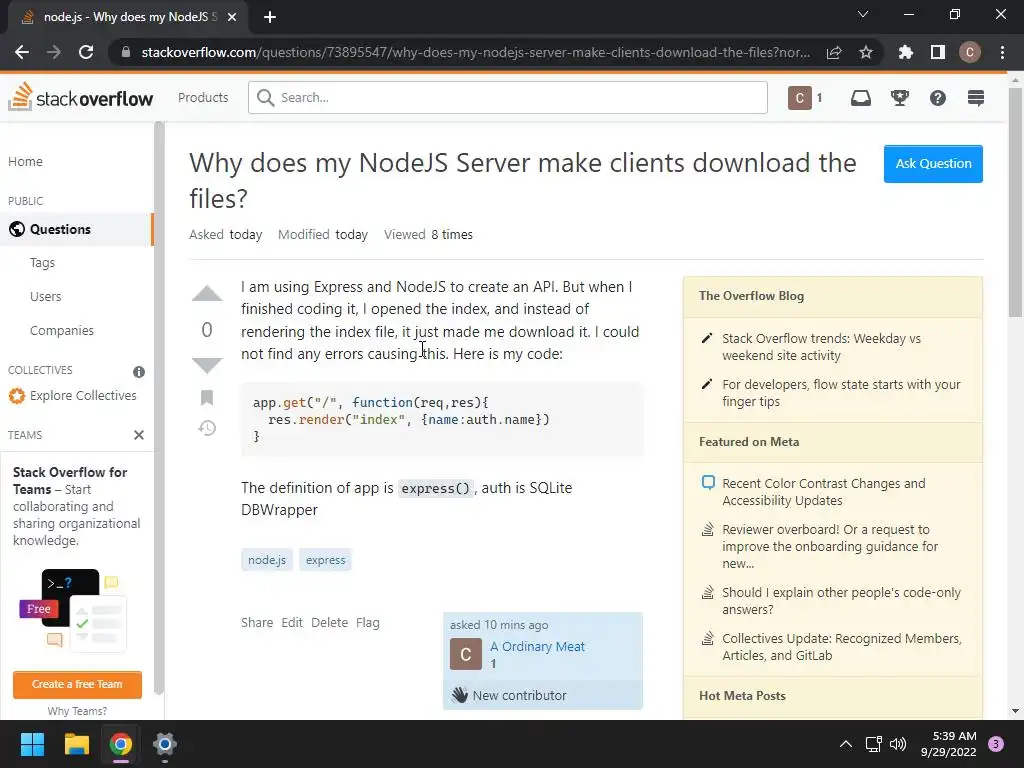Viewport: 1024px width, 768px height.
Task: Open the inbox icon in header
Action: (x=861, y=98)
